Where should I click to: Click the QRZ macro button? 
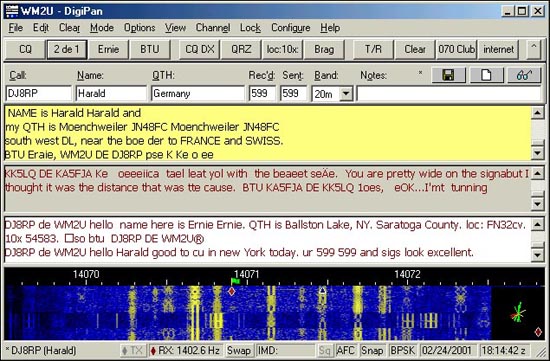(x=241, y=49)
